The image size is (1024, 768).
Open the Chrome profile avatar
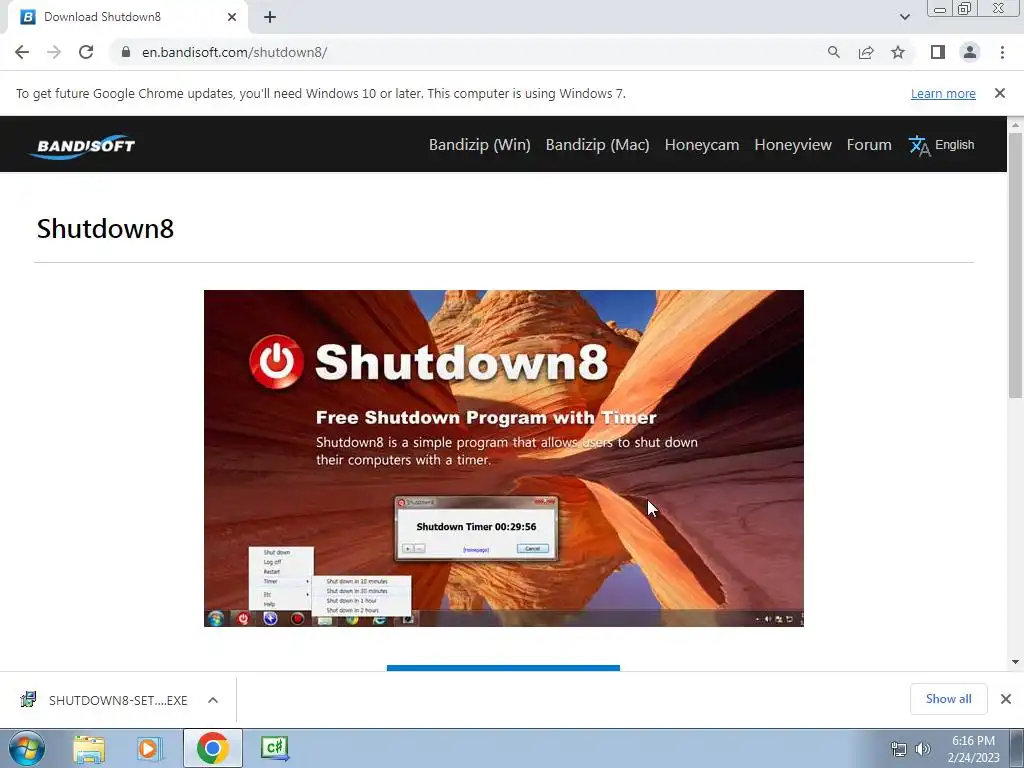970,52
